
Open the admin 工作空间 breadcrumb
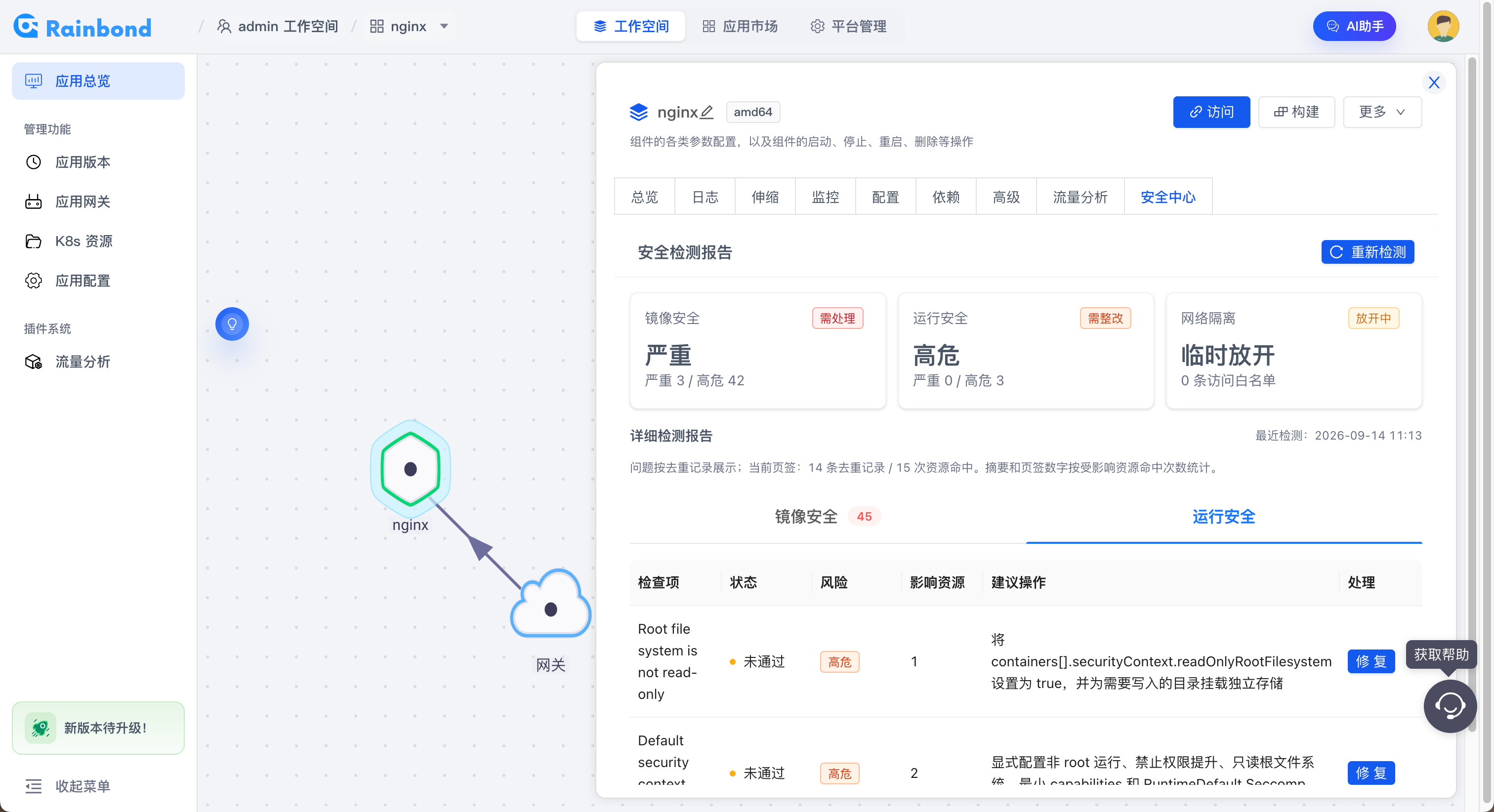pyautogui.click(x=277, y=27)
